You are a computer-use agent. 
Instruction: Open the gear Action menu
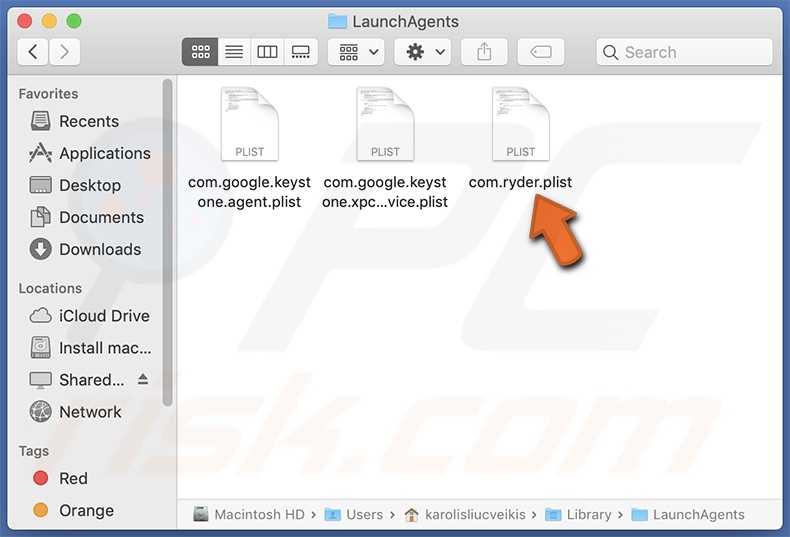(x=423, y=52)
